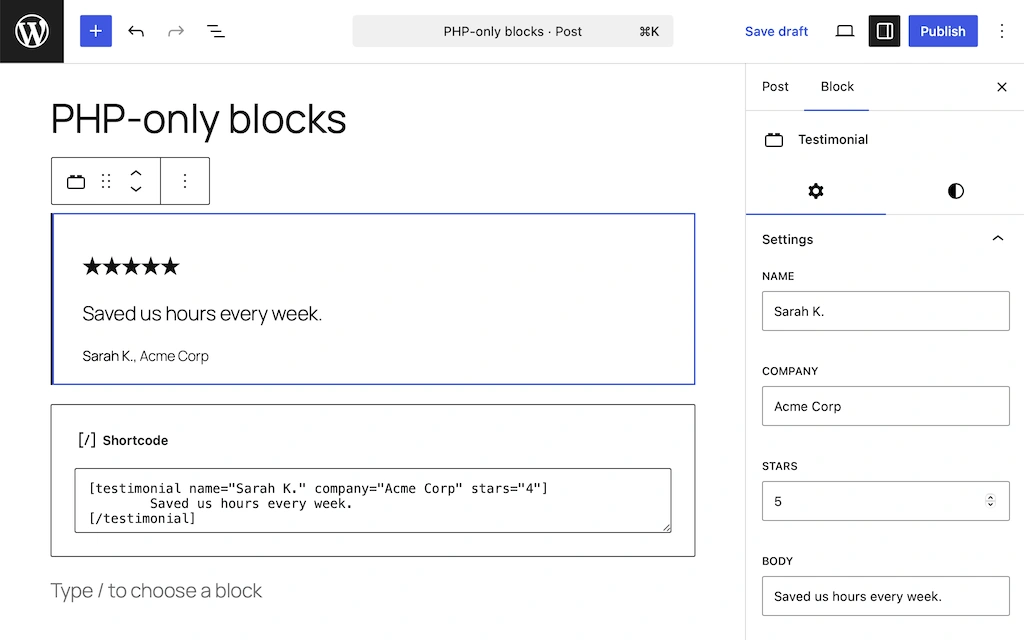Click 'Type / to choose a block' placeholder

tap(156, 590)
